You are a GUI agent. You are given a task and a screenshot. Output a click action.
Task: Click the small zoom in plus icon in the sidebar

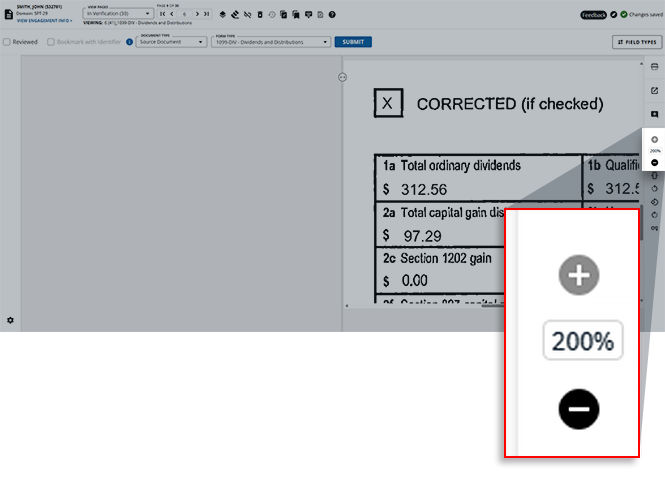click(654, 139)
